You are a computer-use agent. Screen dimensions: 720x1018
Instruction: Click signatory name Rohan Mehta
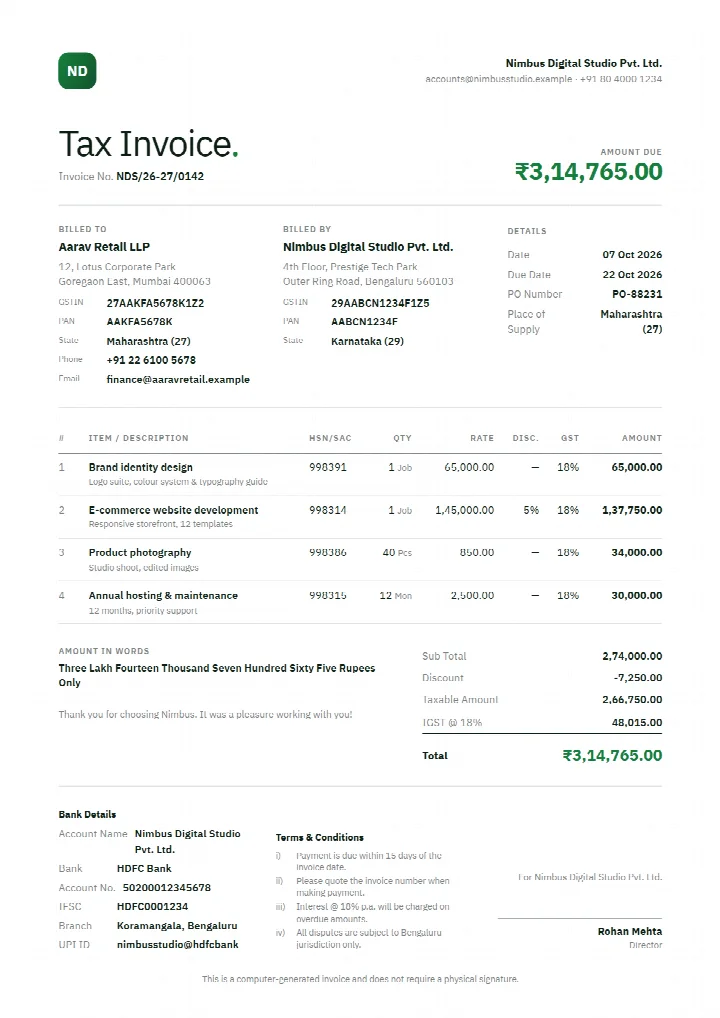(630, 931)
